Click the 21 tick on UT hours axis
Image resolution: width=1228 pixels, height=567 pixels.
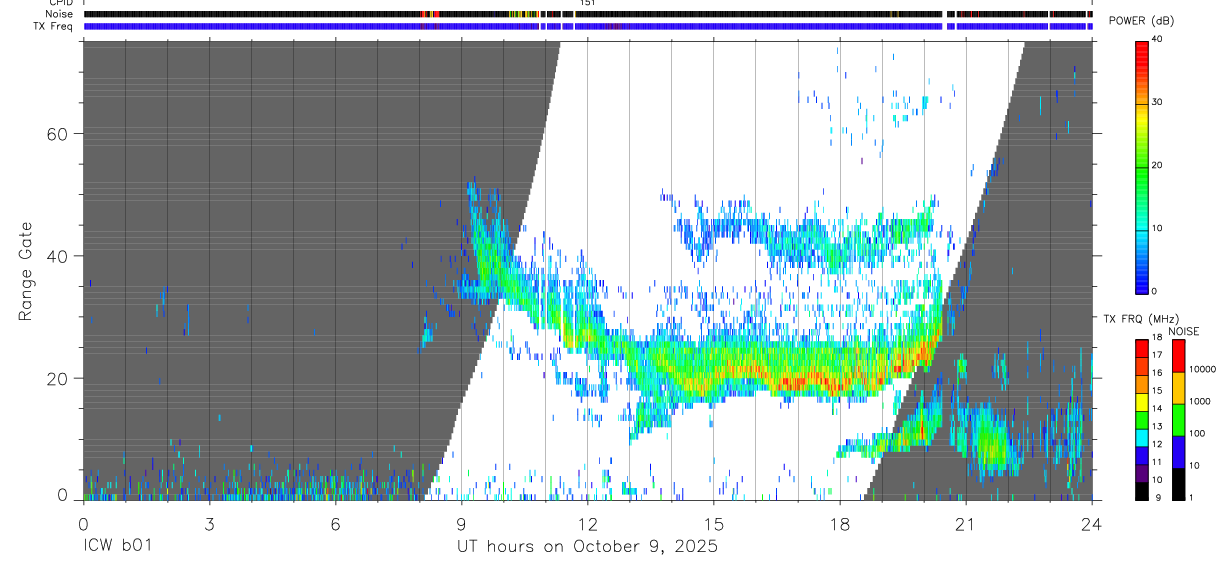966,524
